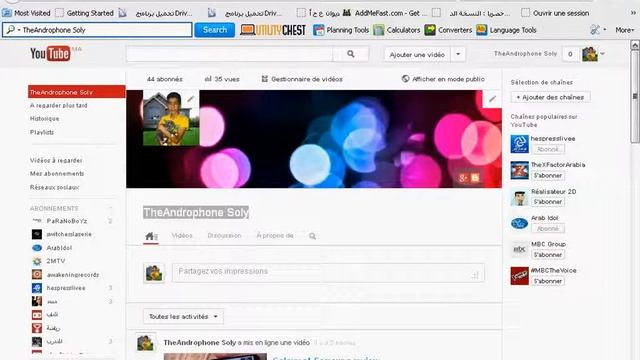Screen dimensions: 640x360
Task: Expand the More toolbar dropdown
Action: click(x=624, y=30)
